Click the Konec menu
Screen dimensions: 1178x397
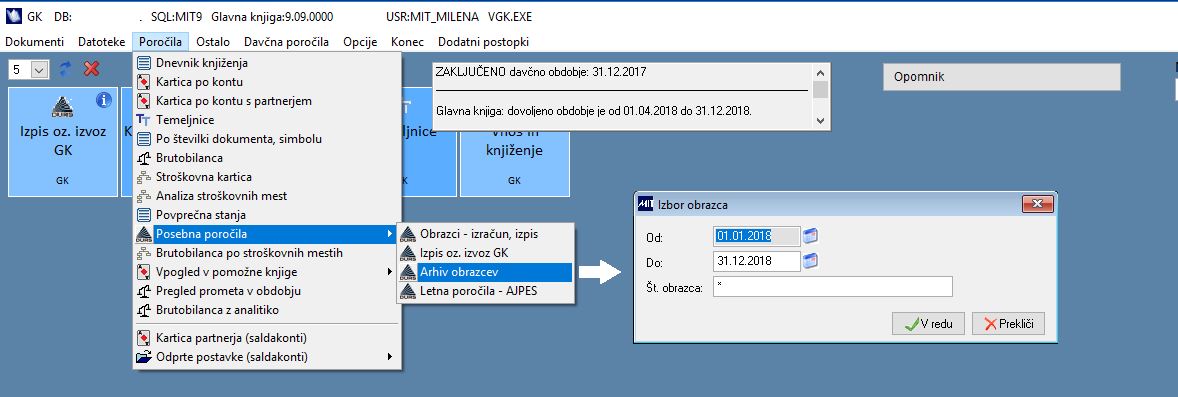pyautogui.click(x=407, y=42)
